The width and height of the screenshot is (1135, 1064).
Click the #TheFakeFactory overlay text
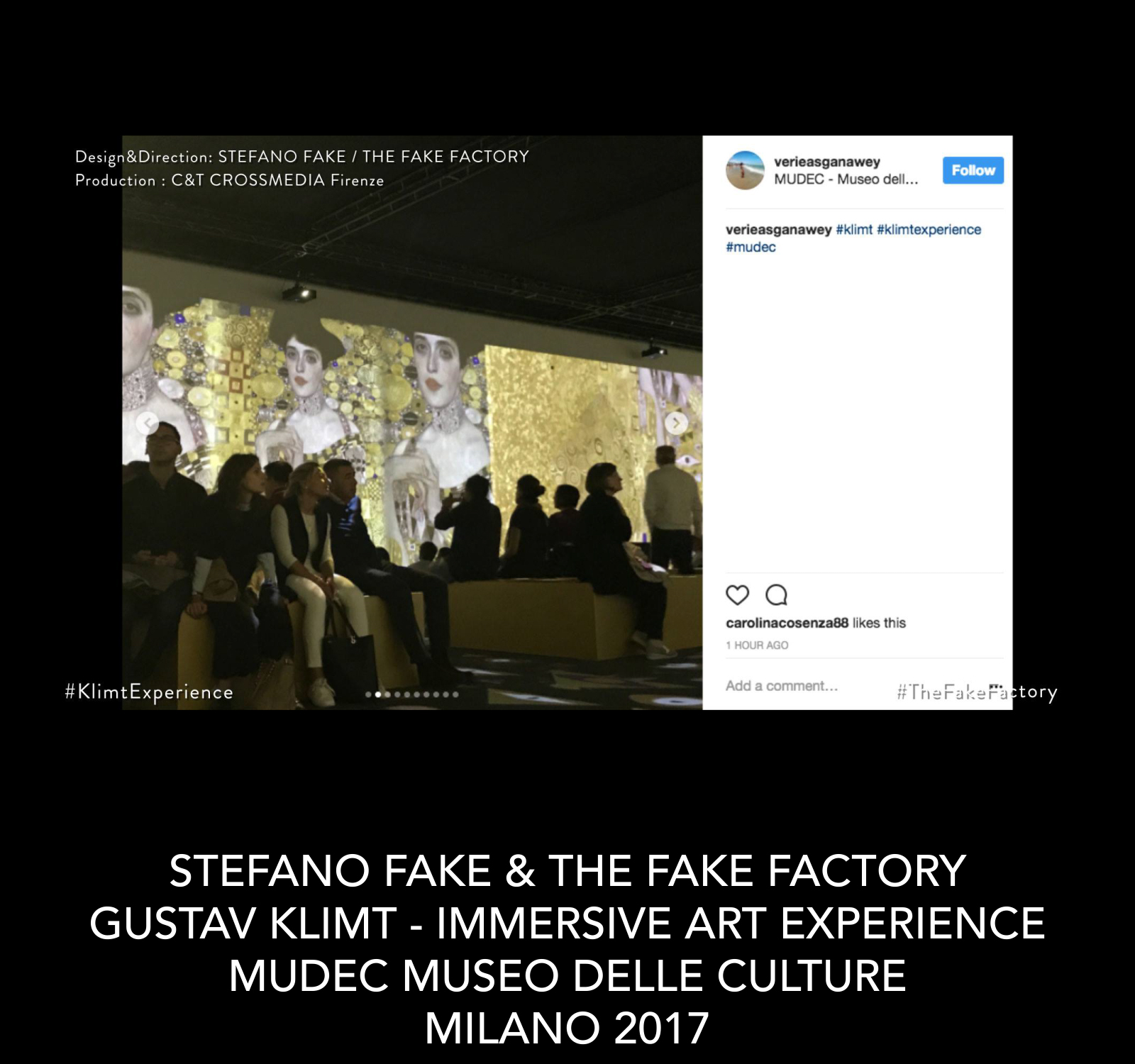coord(977,692)
